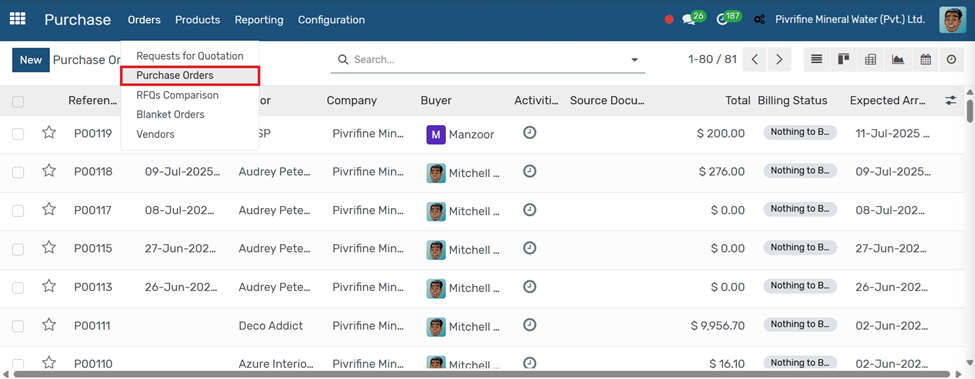Tick the select-all checkbox in header
975x379 pixels.
point(18,101)
